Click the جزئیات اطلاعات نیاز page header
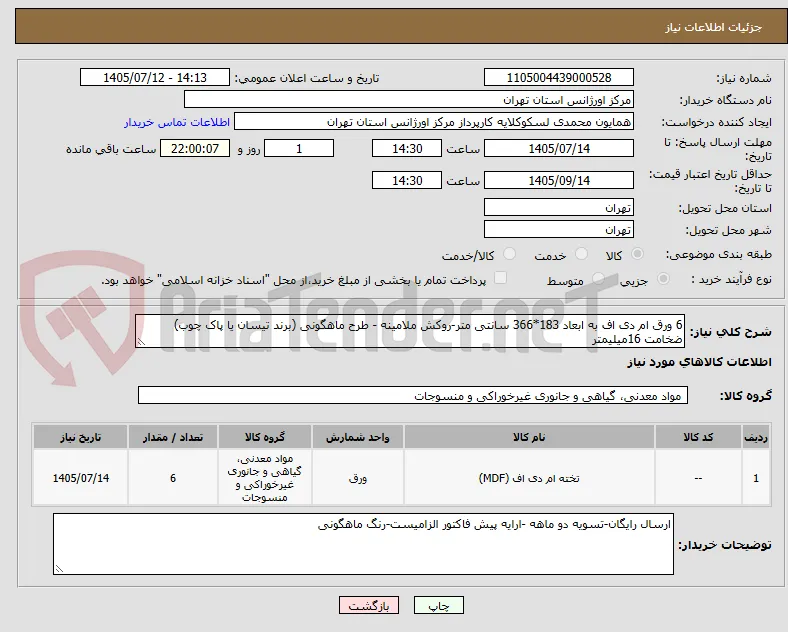 click(x=713, y=27)
